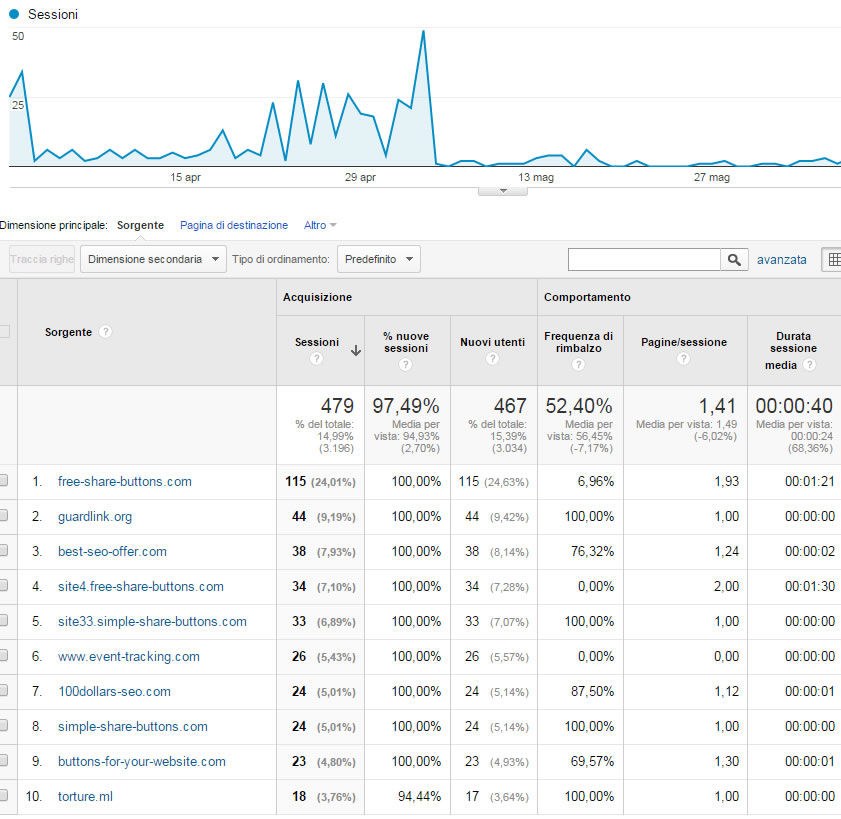
Task: Check the site4.free-share-buttons.com row checkbox
Action: point(3,585)
